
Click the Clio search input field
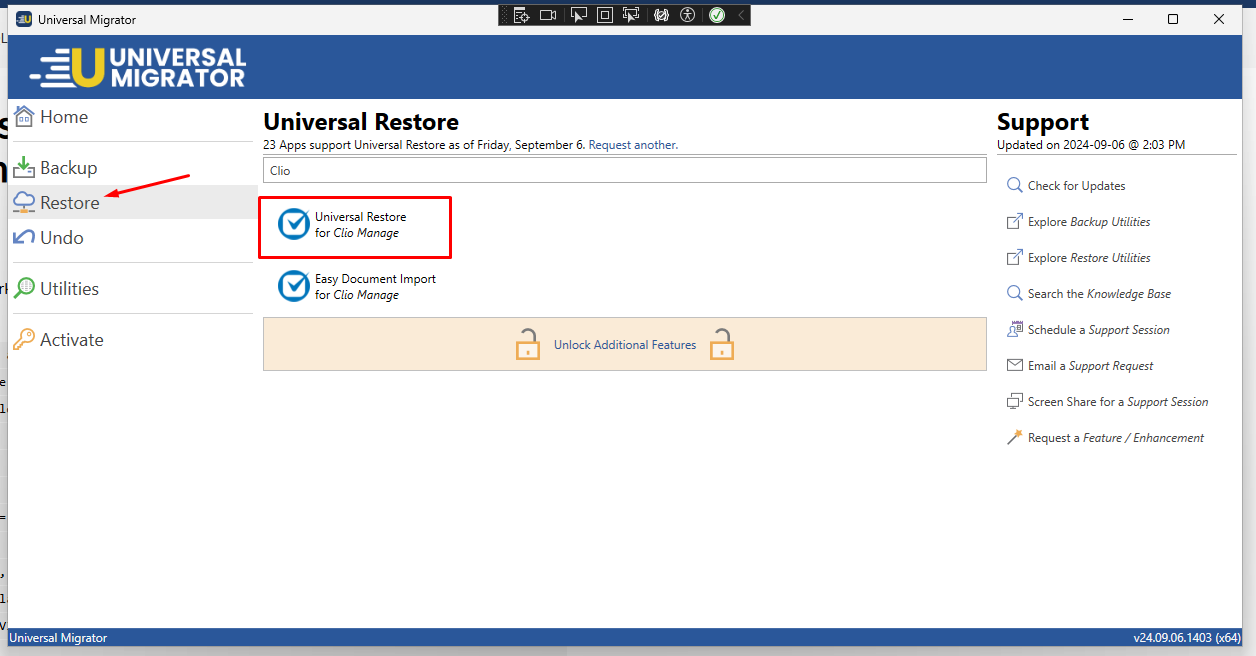(x=625, y=170)
